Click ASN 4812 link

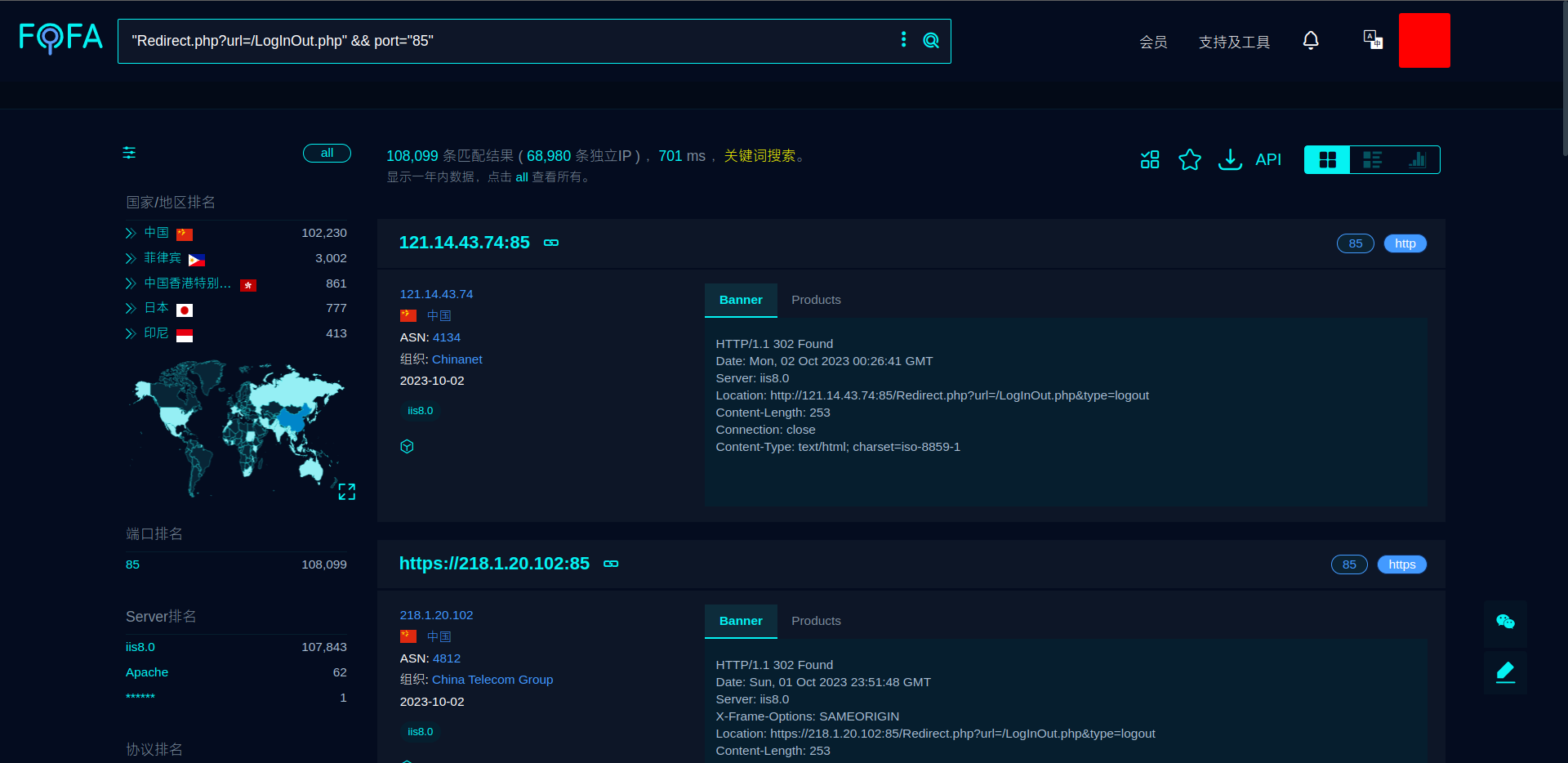[447, 658]
